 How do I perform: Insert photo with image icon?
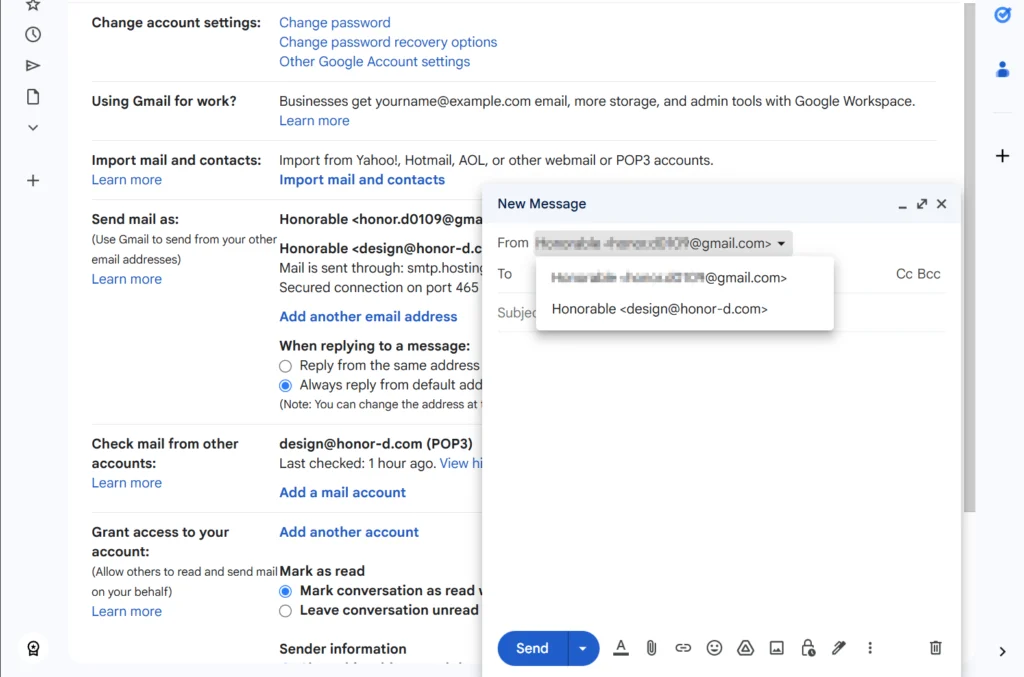[776, 648]
